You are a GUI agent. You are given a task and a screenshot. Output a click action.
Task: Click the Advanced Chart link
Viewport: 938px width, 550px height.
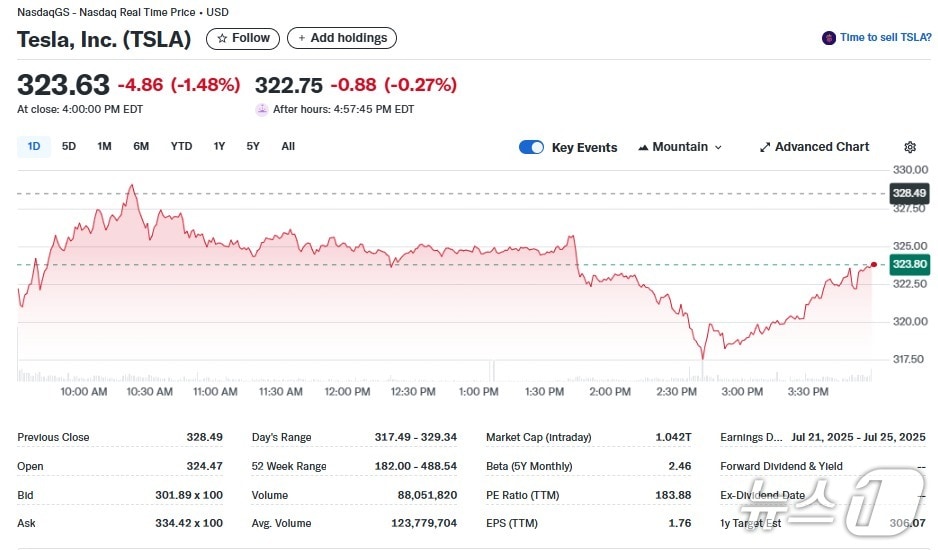[821, 147]
